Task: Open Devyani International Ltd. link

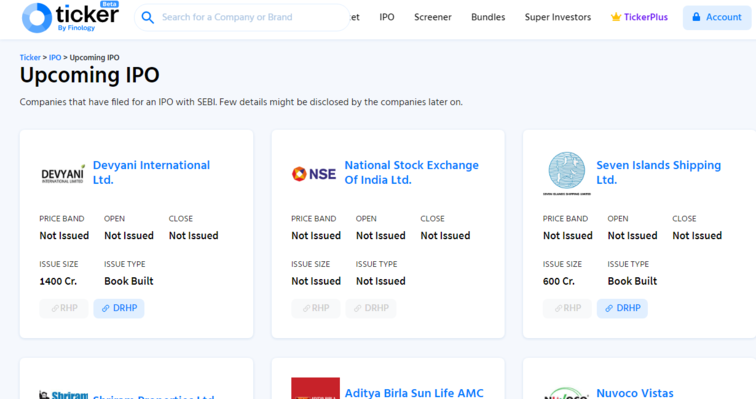Action: pyautogui.click(x=151, y=172)
